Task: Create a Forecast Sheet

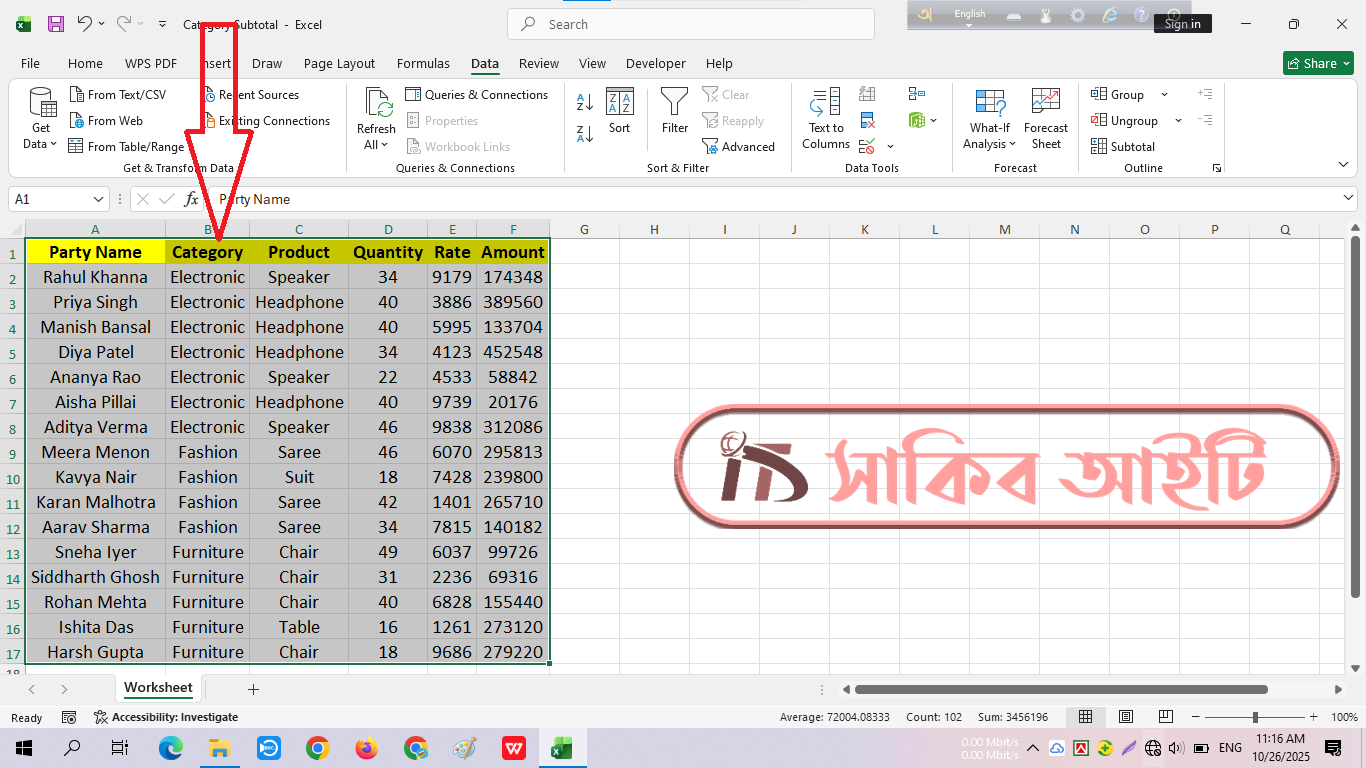Action: click(1046, 118)
